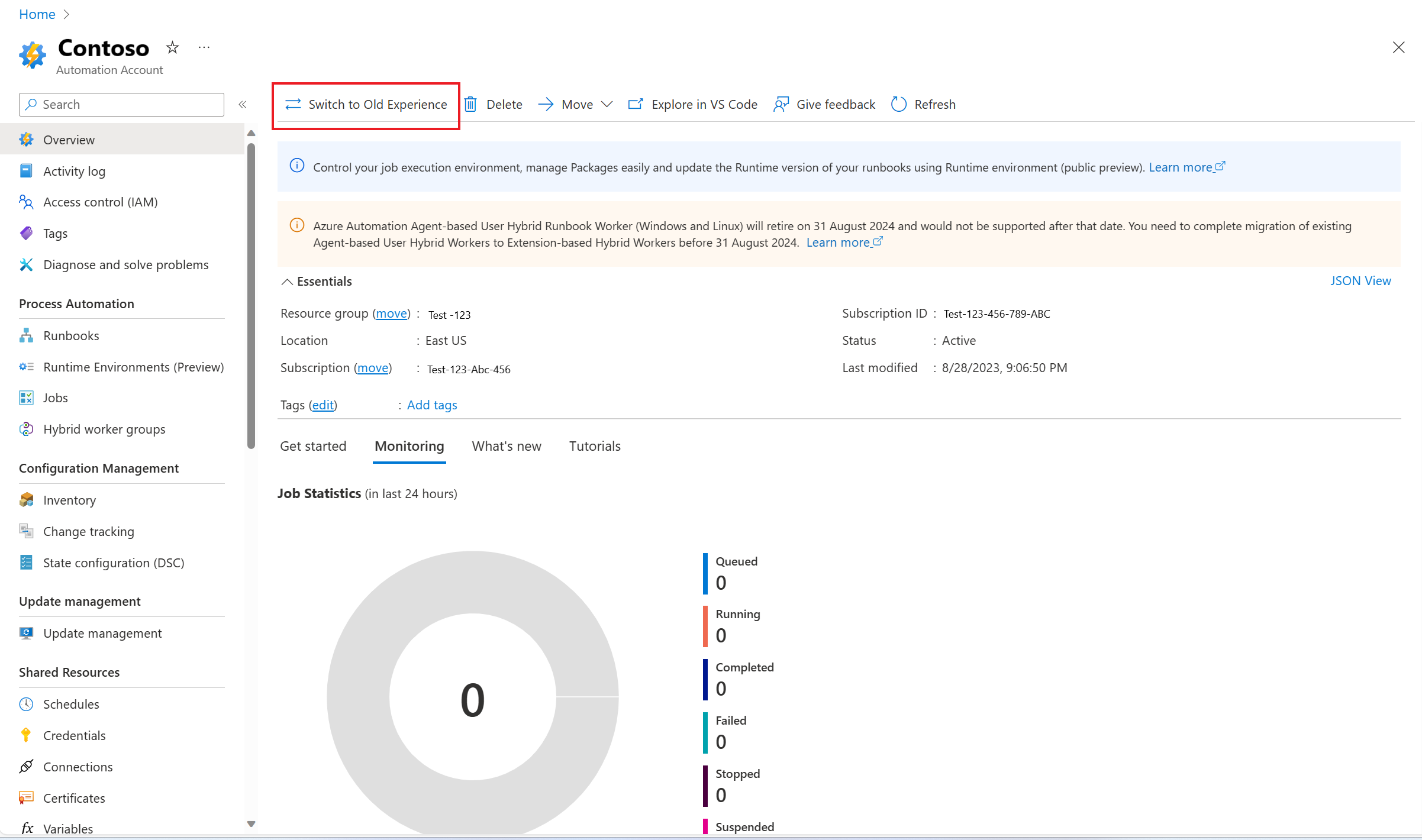Image resolution: width=1422 pixels, height=840 pixels.
Task: Collapse the sidebar with the double chevron
Action: [243, 105]
